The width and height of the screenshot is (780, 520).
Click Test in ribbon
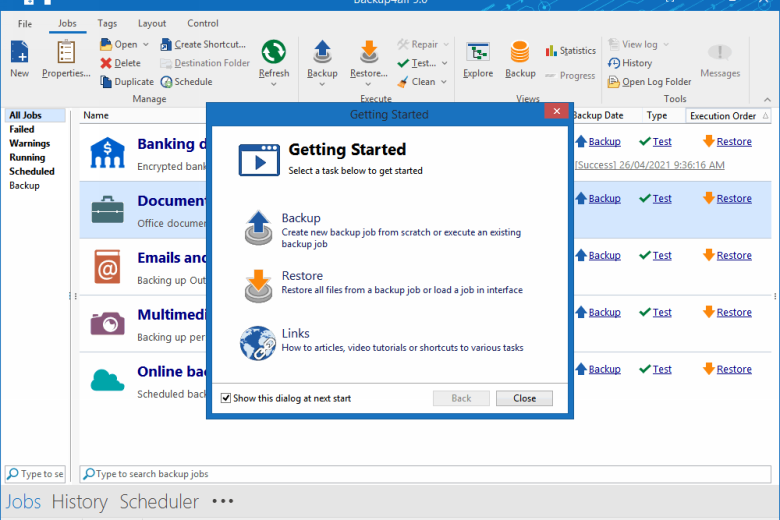point(417,63)
